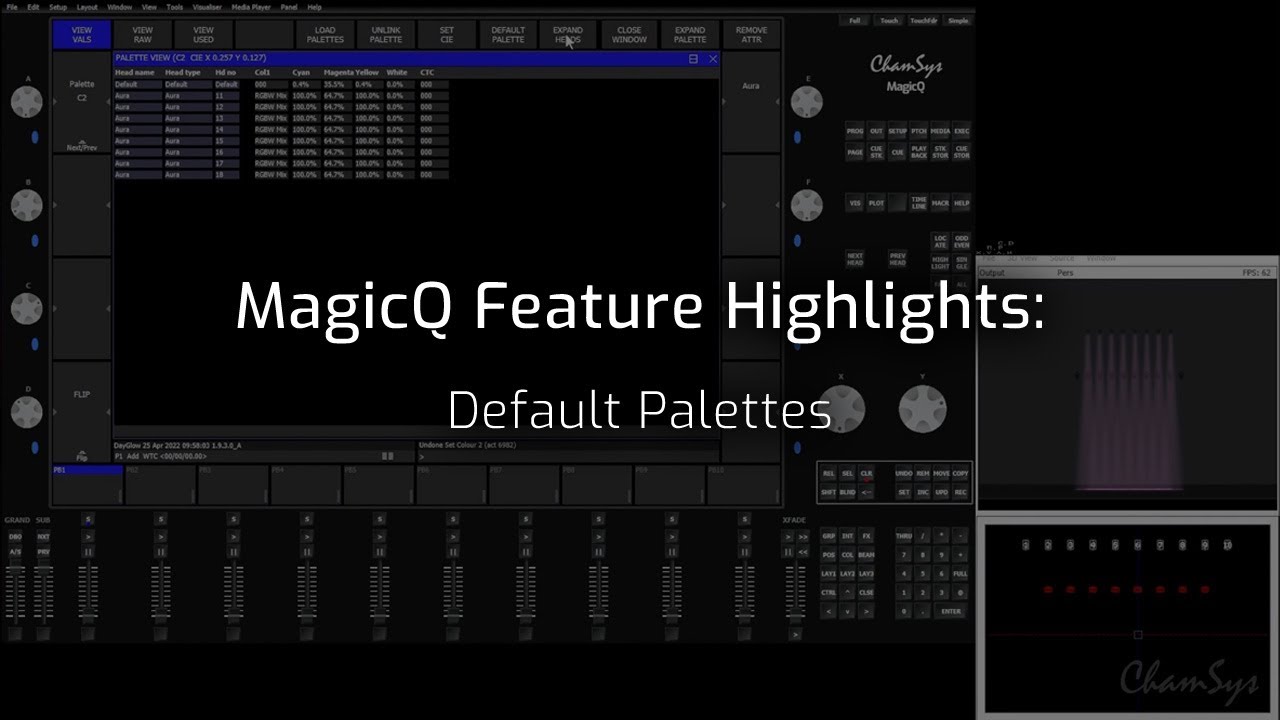Open the Help menu
The width and height of the screenshot is (1280, 720).
click(315, 7)
